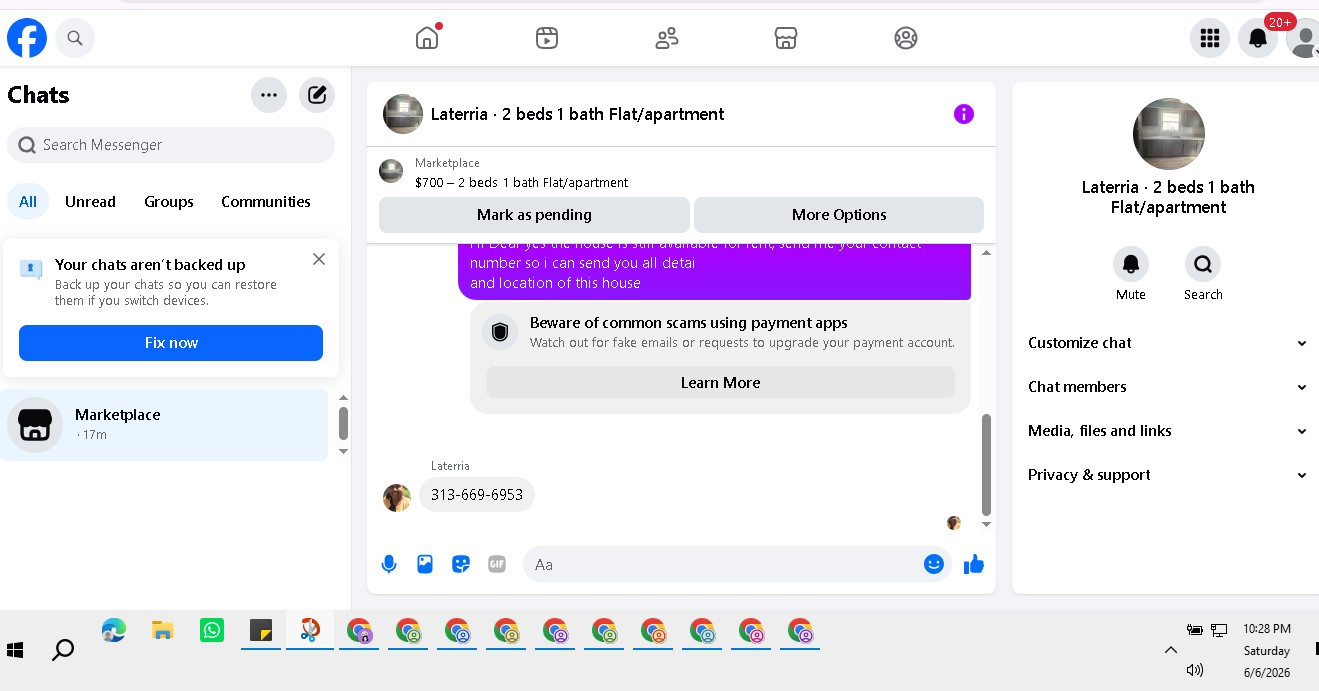This screenshot has width=1319, height=691.
Task: Switch to the Groups tab
Action: [169, 201]
